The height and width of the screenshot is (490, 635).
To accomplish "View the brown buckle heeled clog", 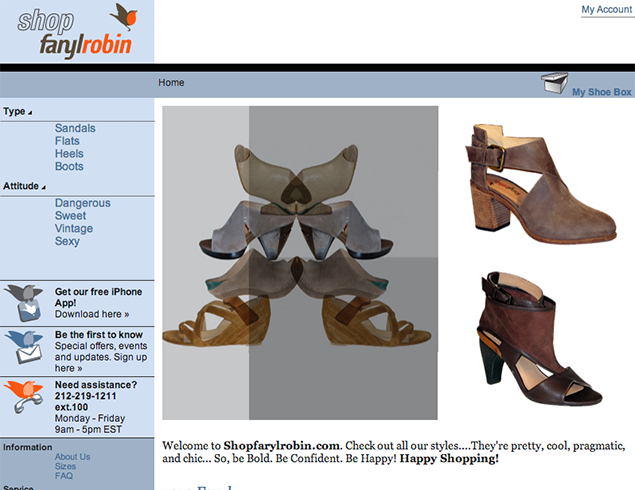I will [x=540, y=184].
